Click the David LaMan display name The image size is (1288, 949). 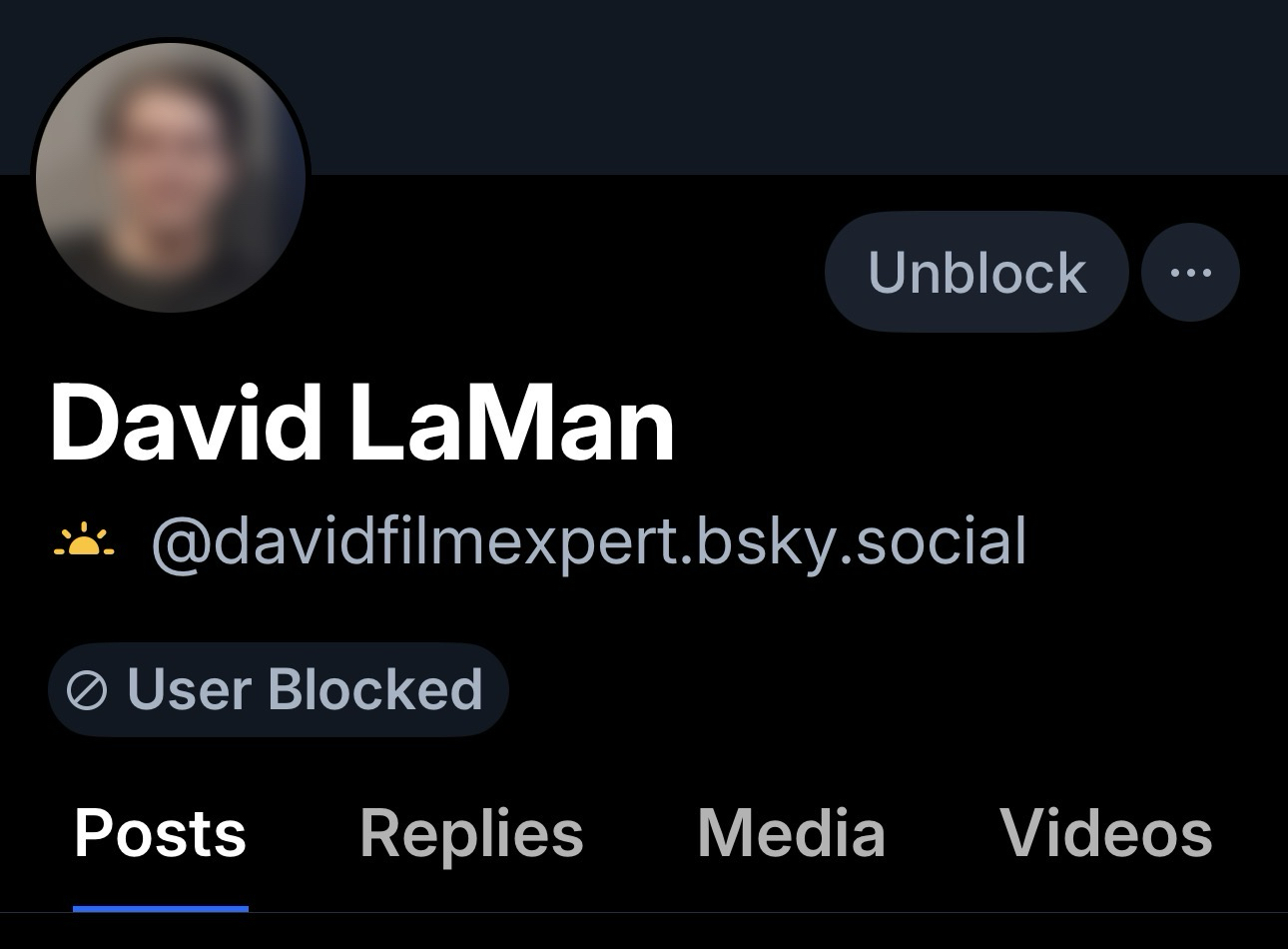(362, 425)
